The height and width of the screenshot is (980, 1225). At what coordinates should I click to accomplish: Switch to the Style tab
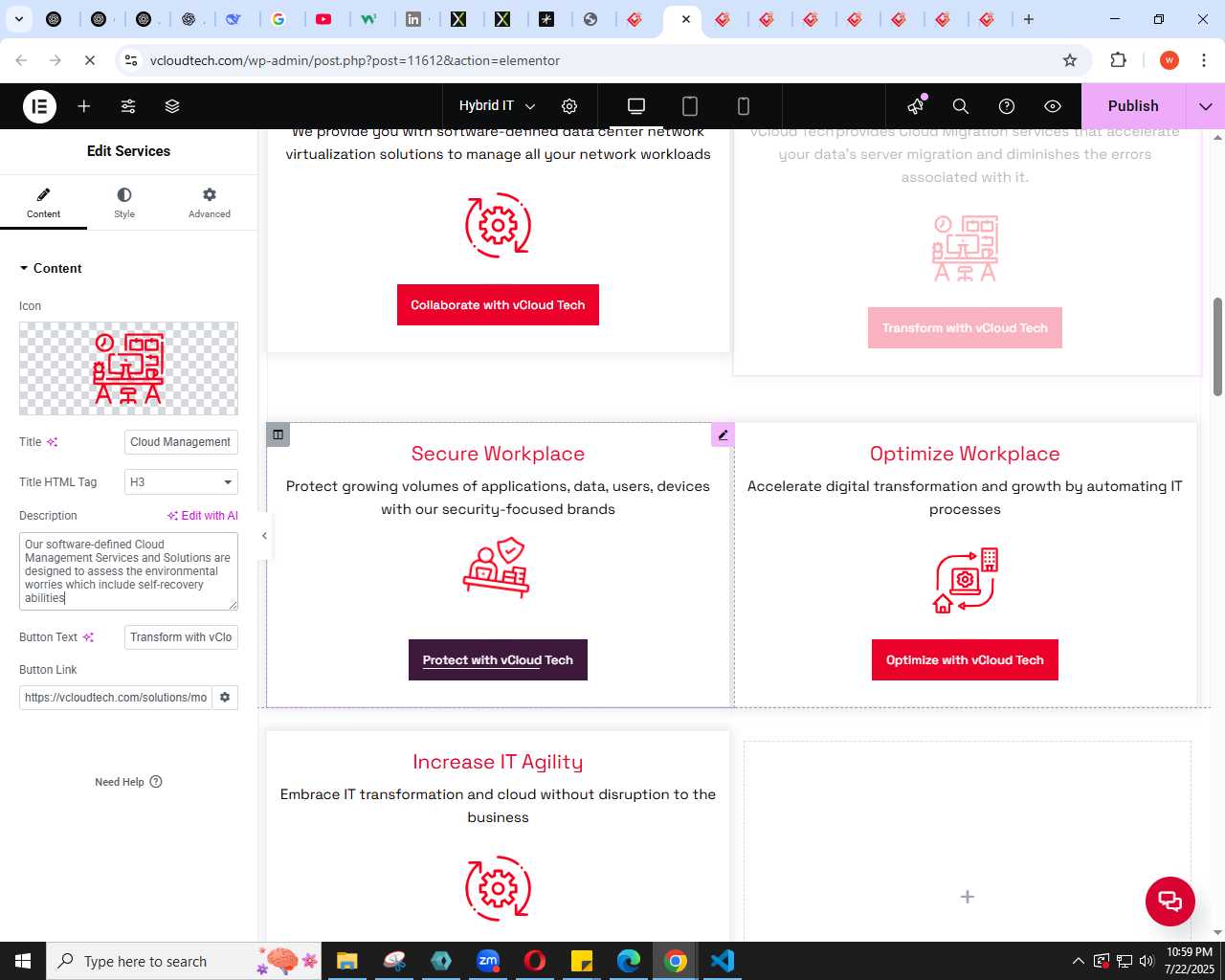click(x=124, y=203)
